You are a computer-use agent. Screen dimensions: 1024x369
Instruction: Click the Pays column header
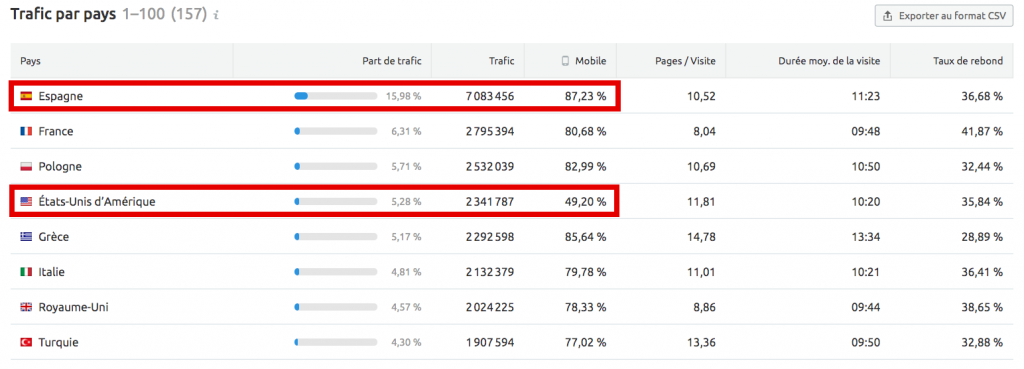(31, 61)
